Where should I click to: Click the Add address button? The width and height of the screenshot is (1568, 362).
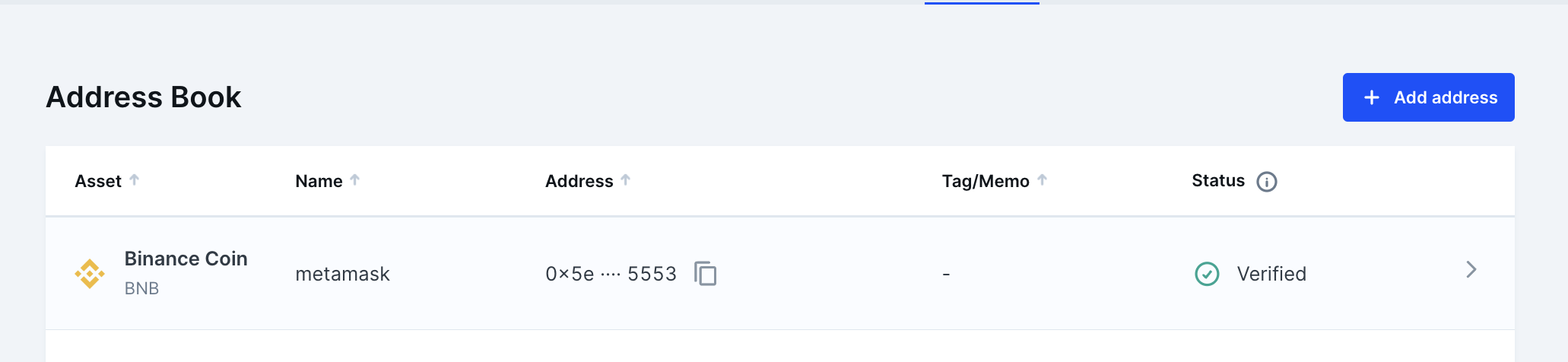pos(1428,97)
